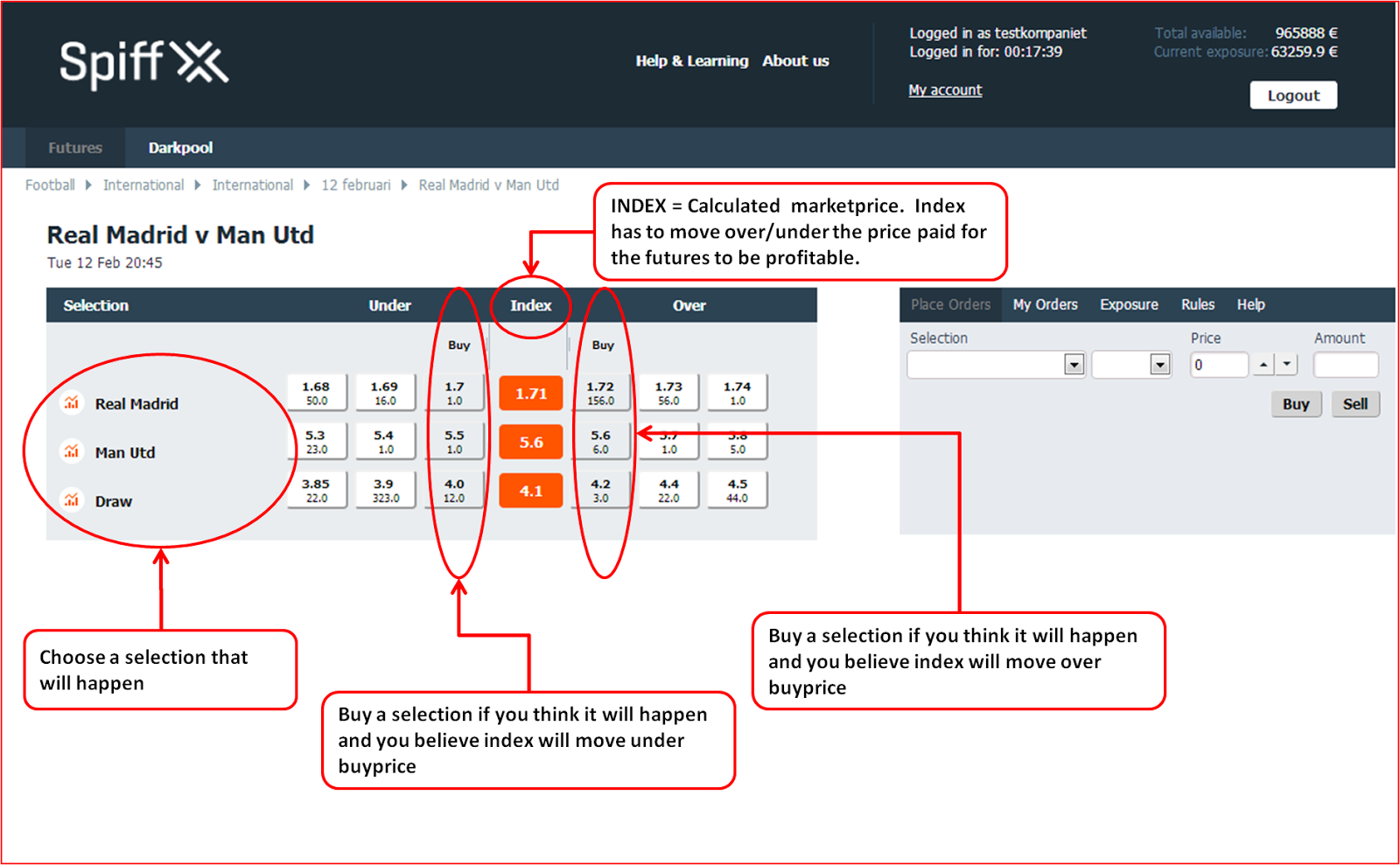Screen dimensions: 1400x865
Task: Open the About us page
Action: [795, 61]
